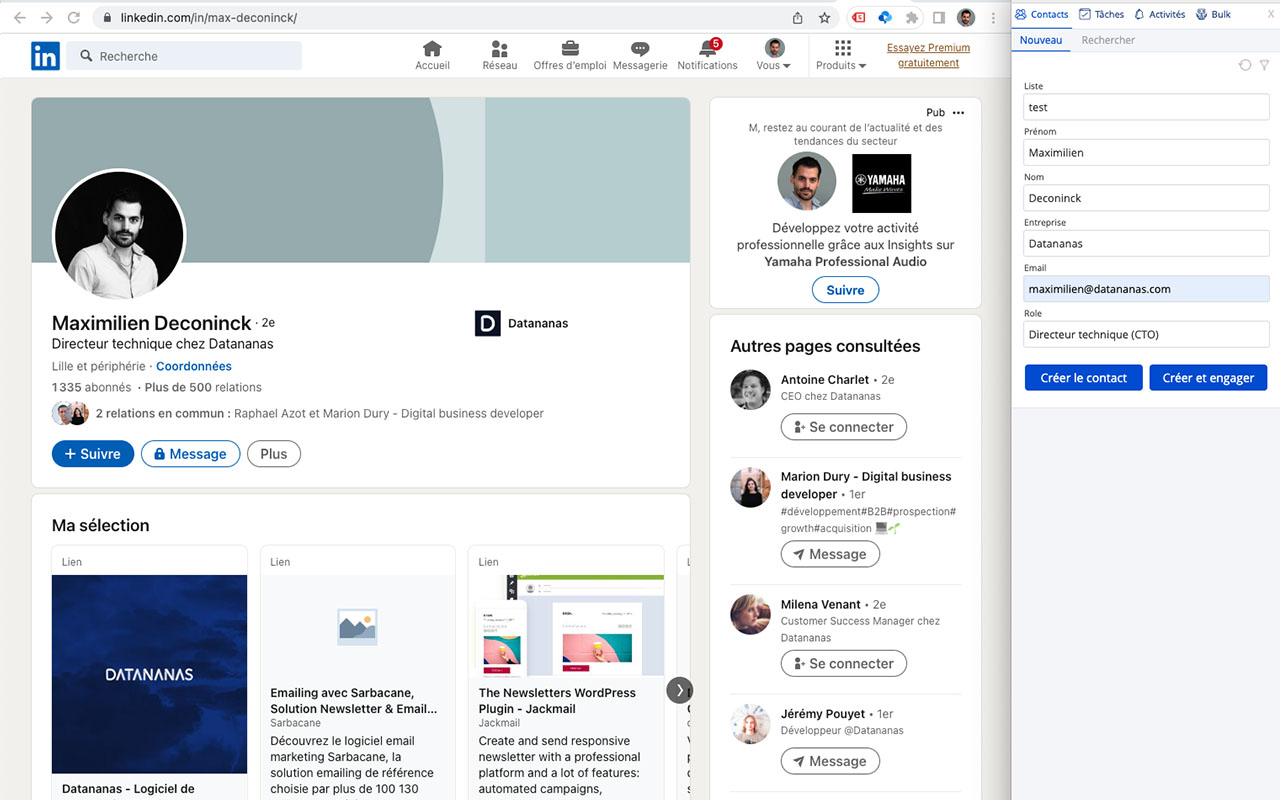Open the Chrome extensions puzzle icon
The image size is (1280, 800).
point(912,18)
